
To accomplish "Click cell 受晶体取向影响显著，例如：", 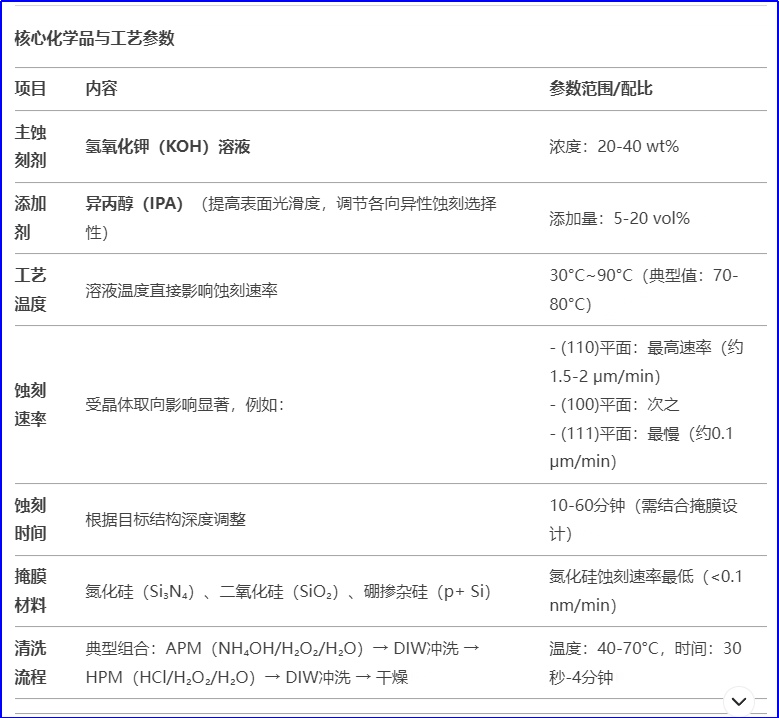I will [x=185, y=404].
